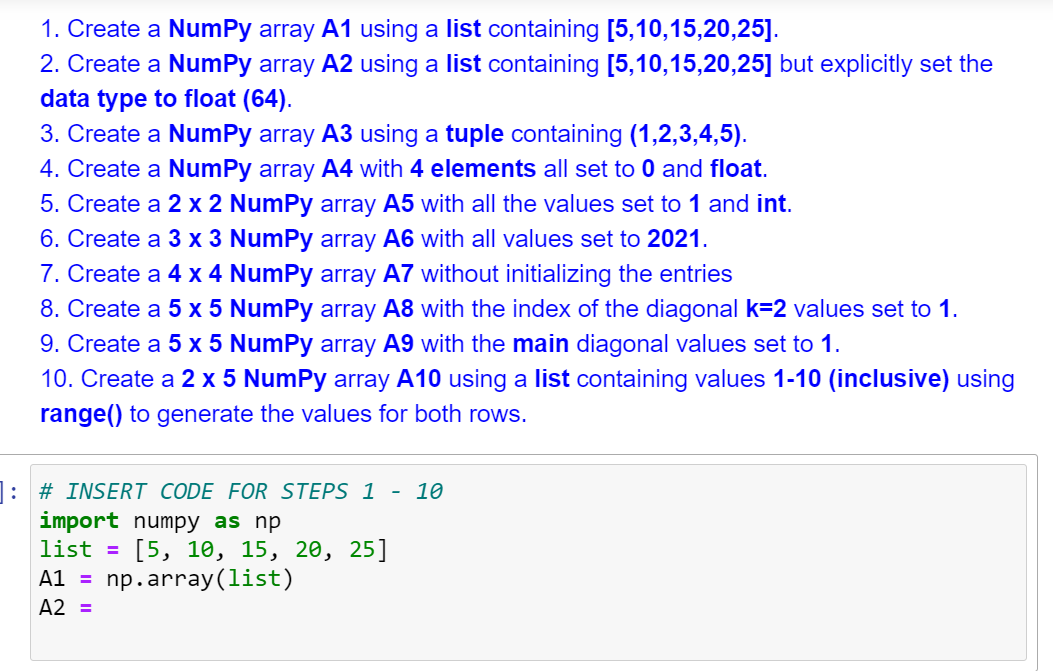
Task: Click step 9 text about main diagonal
Action: point(440,343)
